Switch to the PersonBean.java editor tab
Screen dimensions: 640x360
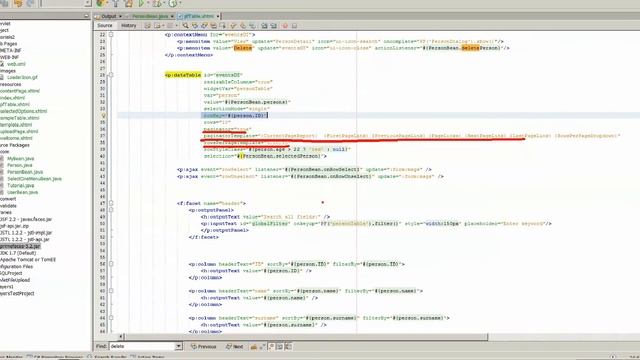(150, 16)
